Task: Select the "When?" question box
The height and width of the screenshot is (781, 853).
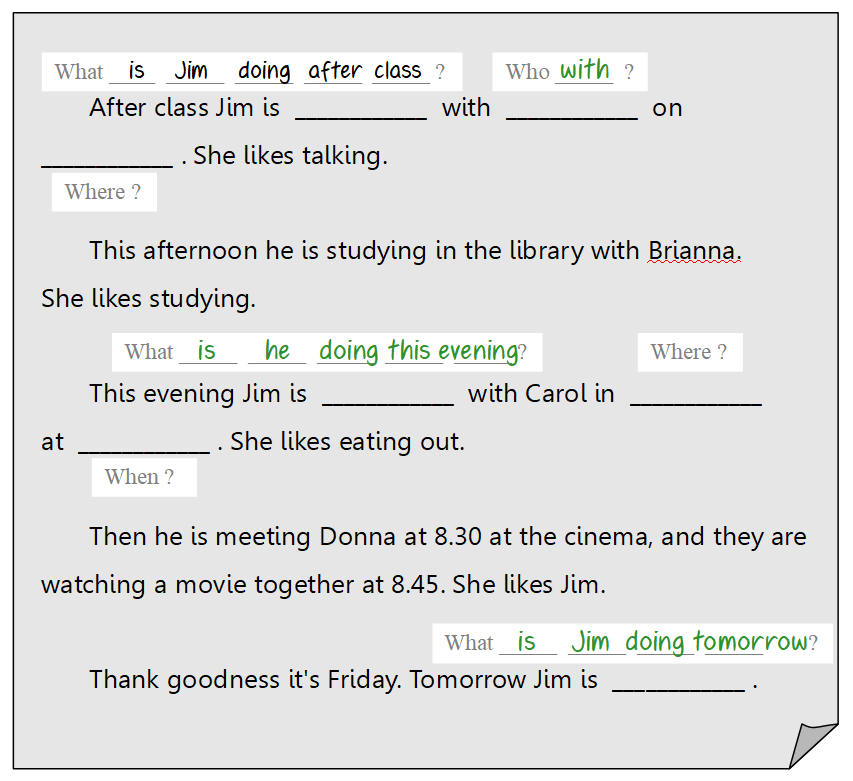Action: click(x=144, y=477)
